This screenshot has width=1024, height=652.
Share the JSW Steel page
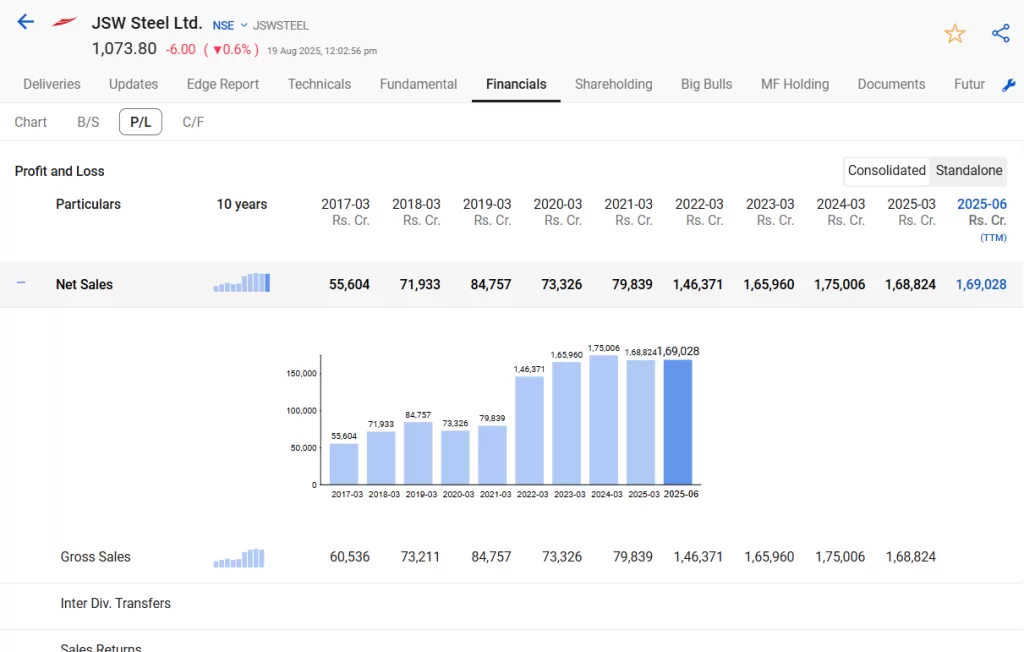click(1000, 33)
